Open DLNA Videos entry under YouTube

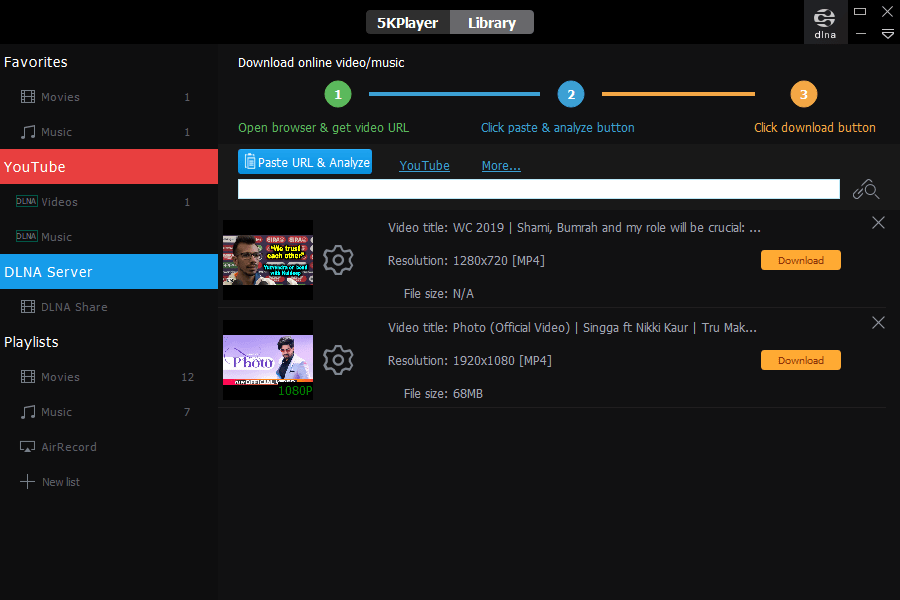click(x=109, y=202)
